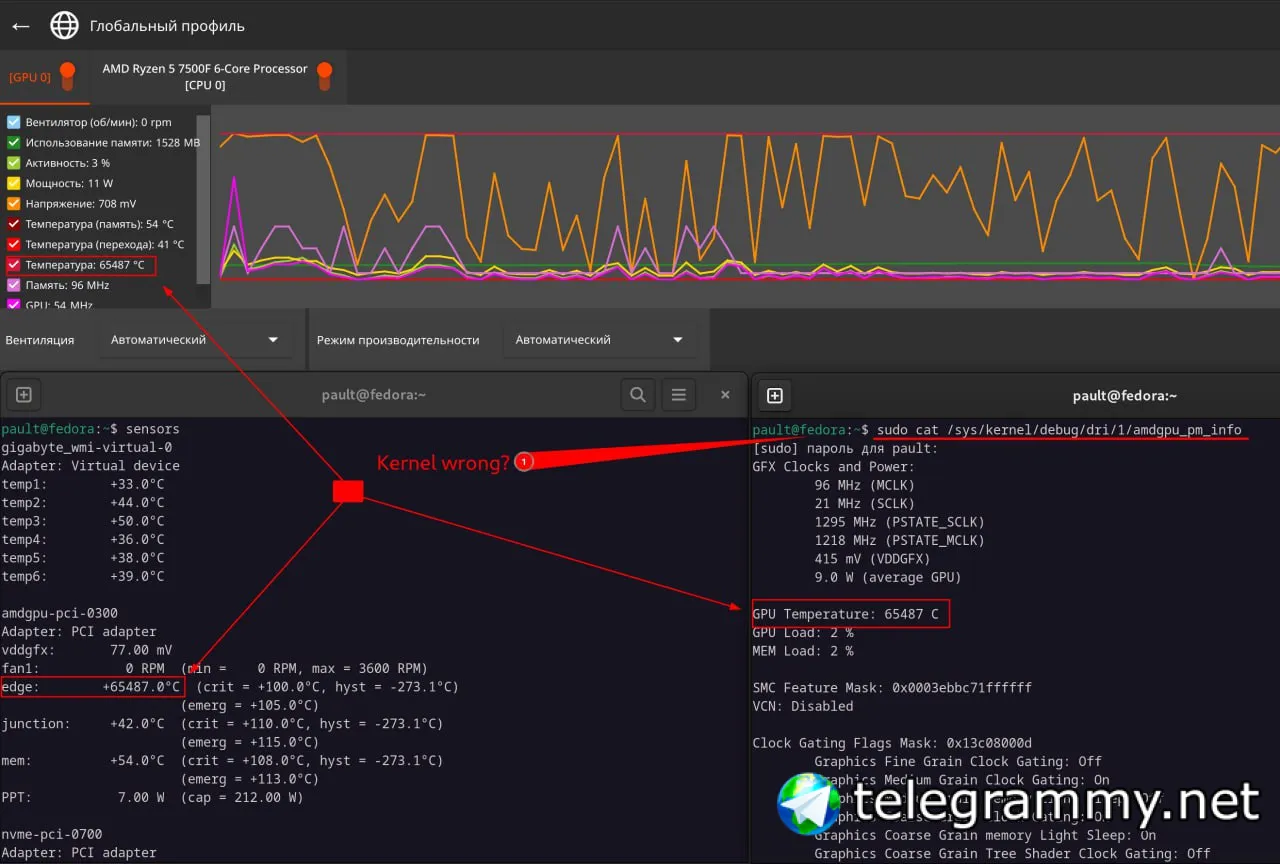
Task: Click the temp4 +36.0°C reading
Action: click(83, 540)
